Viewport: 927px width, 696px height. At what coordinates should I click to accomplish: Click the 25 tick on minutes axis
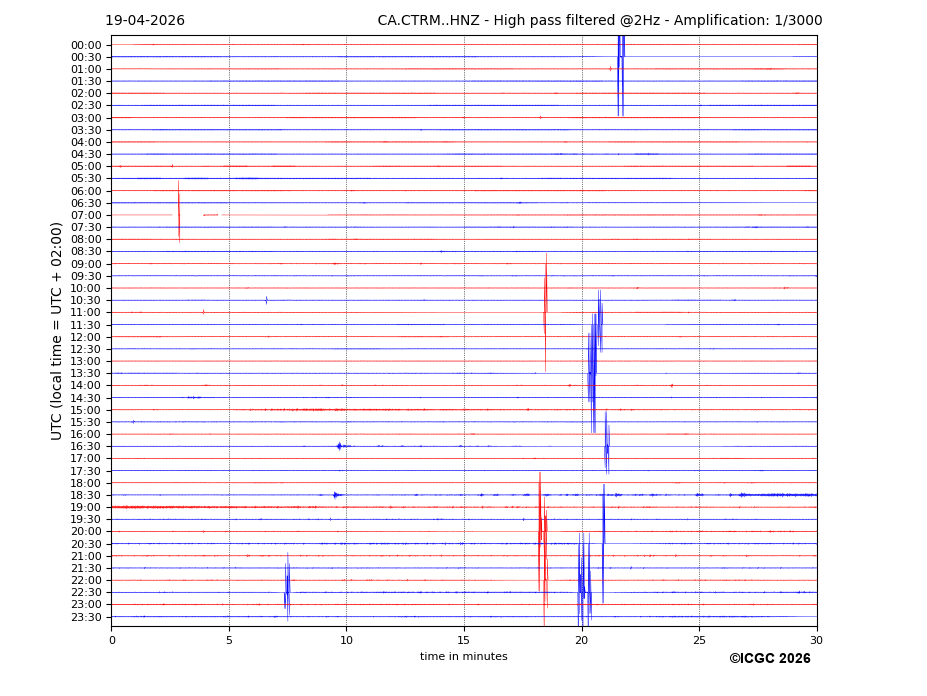699,640
